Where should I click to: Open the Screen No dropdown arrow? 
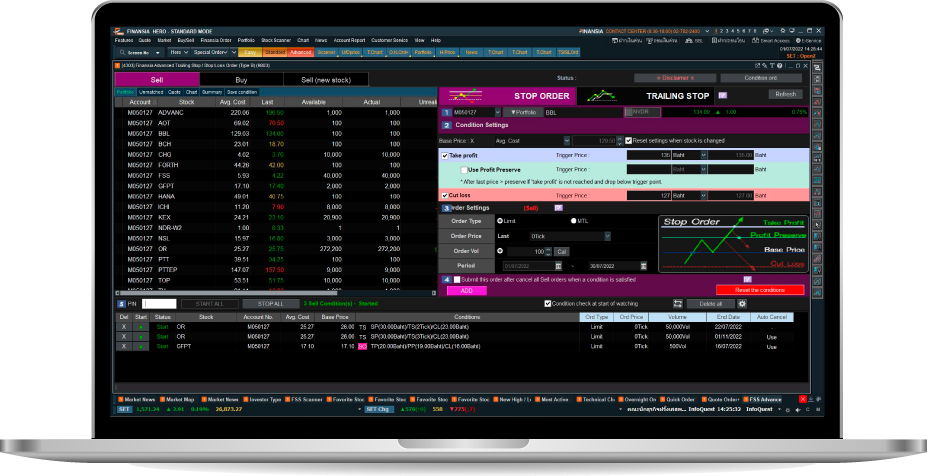tap(158, 53)
